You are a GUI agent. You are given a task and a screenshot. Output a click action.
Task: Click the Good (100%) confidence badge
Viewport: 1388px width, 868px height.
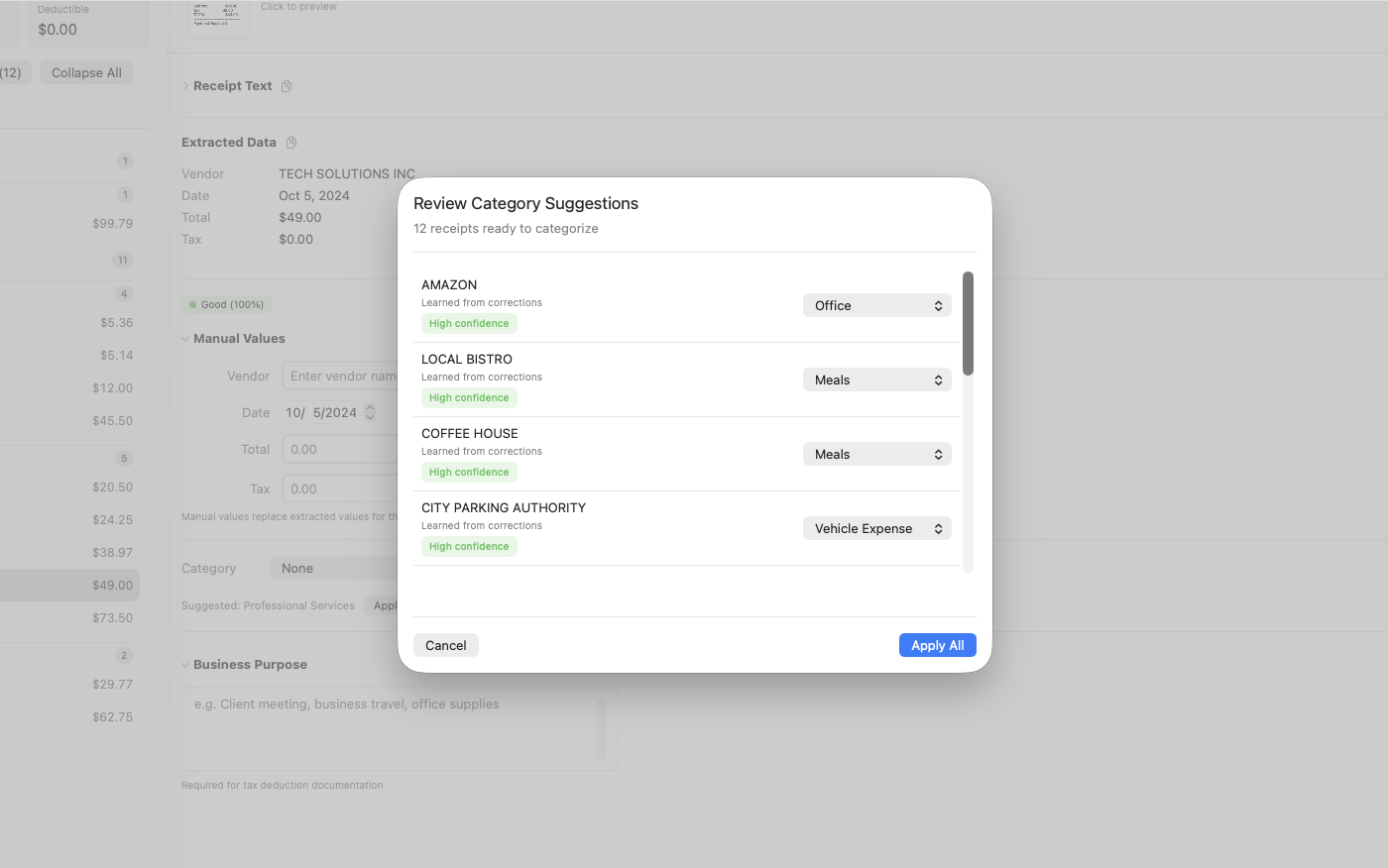pos(227,304)
